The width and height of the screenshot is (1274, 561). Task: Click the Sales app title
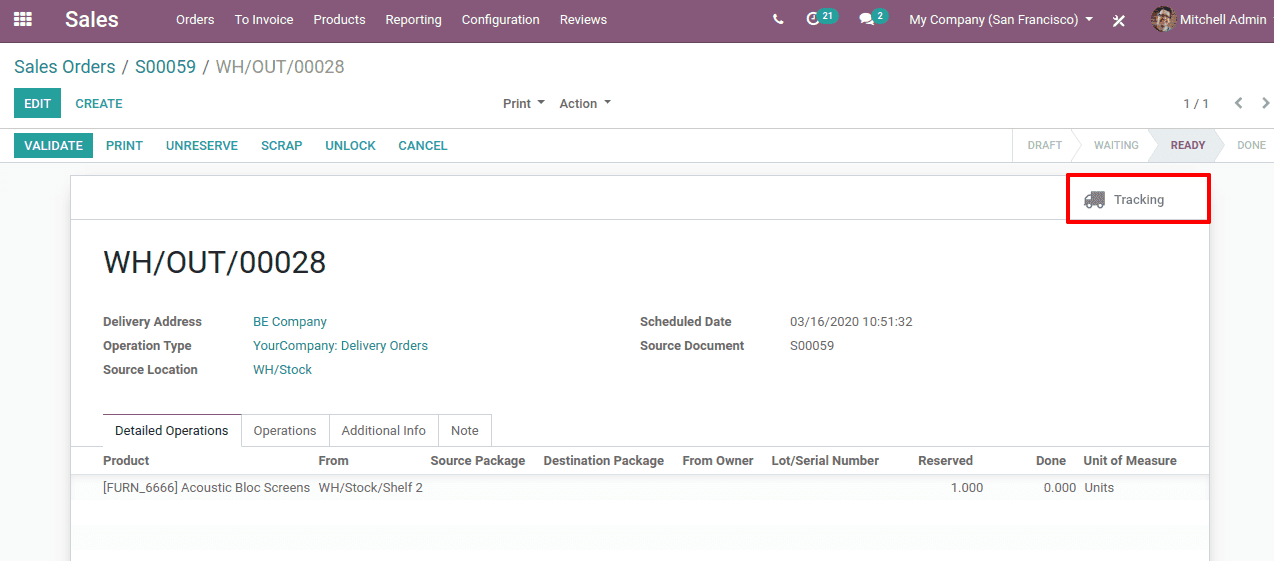pyautogui.click(x=92, y=19)
